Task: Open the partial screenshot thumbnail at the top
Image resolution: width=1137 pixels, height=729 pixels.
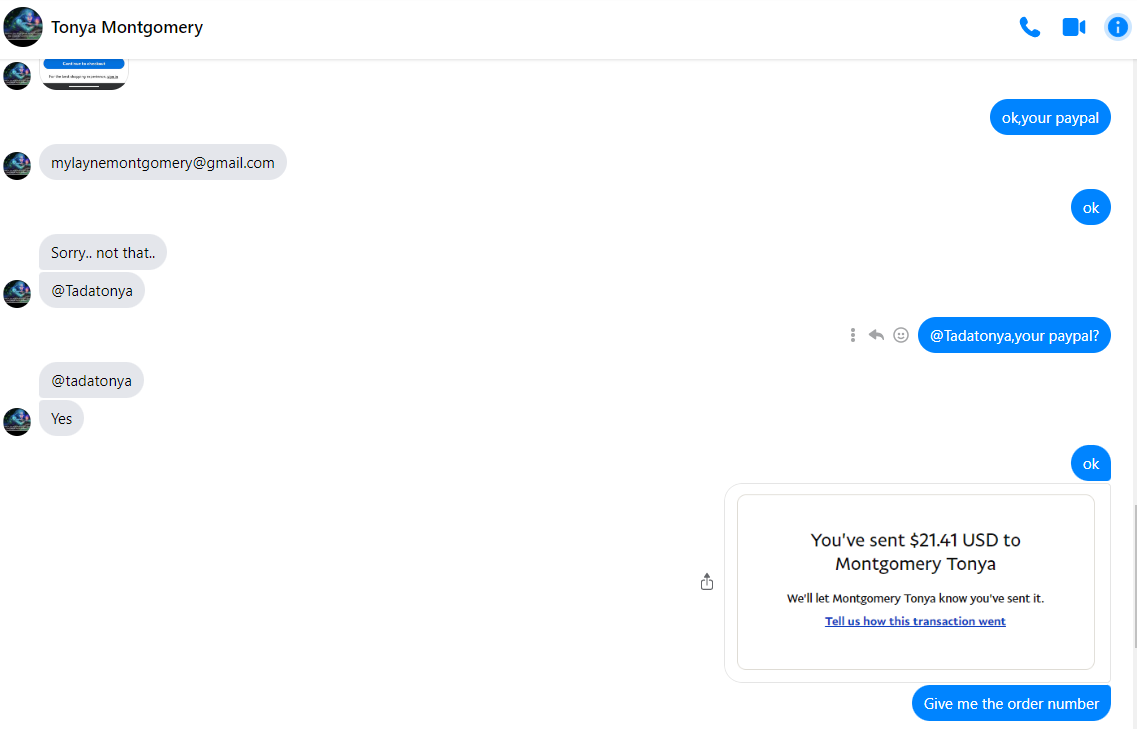Action: pos(84,74)
